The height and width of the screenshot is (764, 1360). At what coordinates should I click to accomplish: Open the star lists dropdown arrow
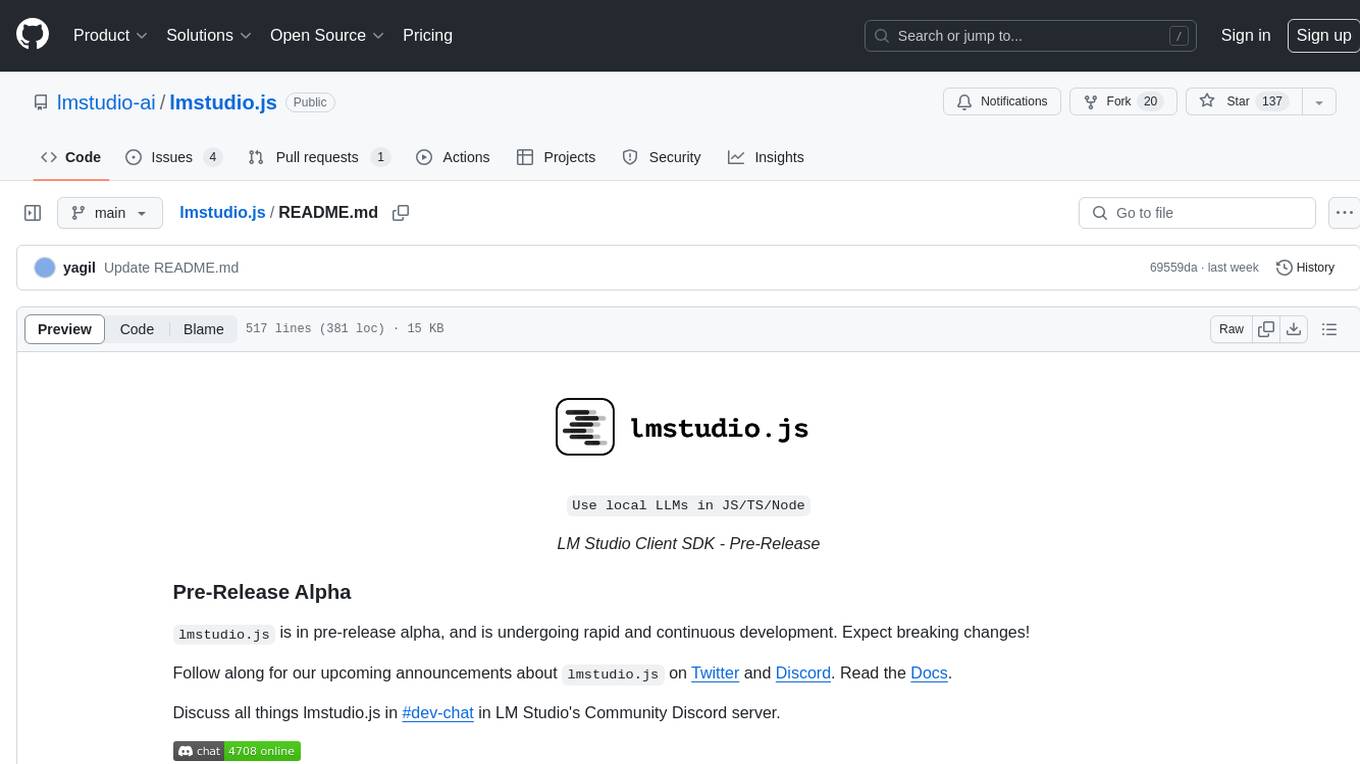[1319, 101]
